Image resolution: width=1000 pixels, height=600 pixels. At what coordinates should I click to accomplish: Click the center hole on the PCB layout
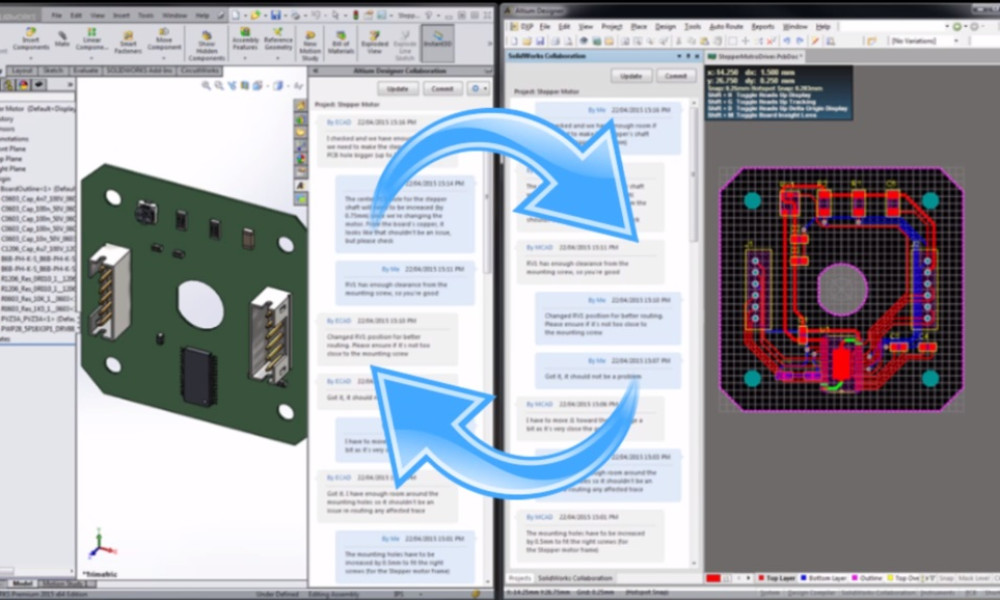pos(842,289)
